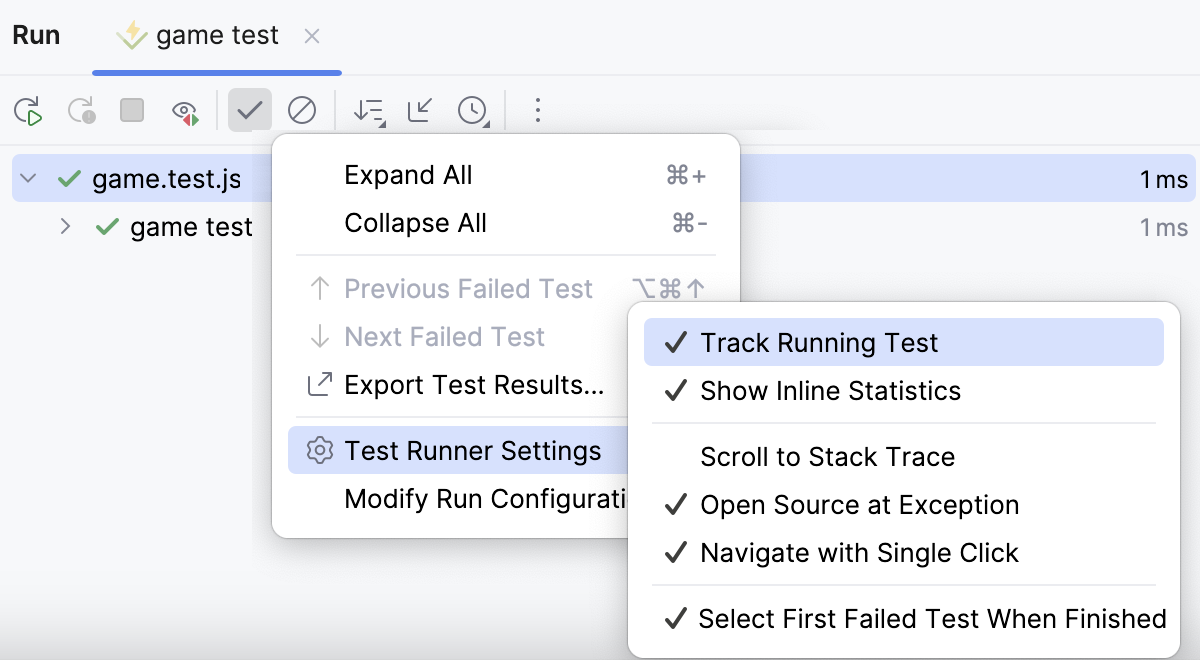Click Expand All in the menu
This screenshot has width=1200, height=660.
click(x=408, y=174)
